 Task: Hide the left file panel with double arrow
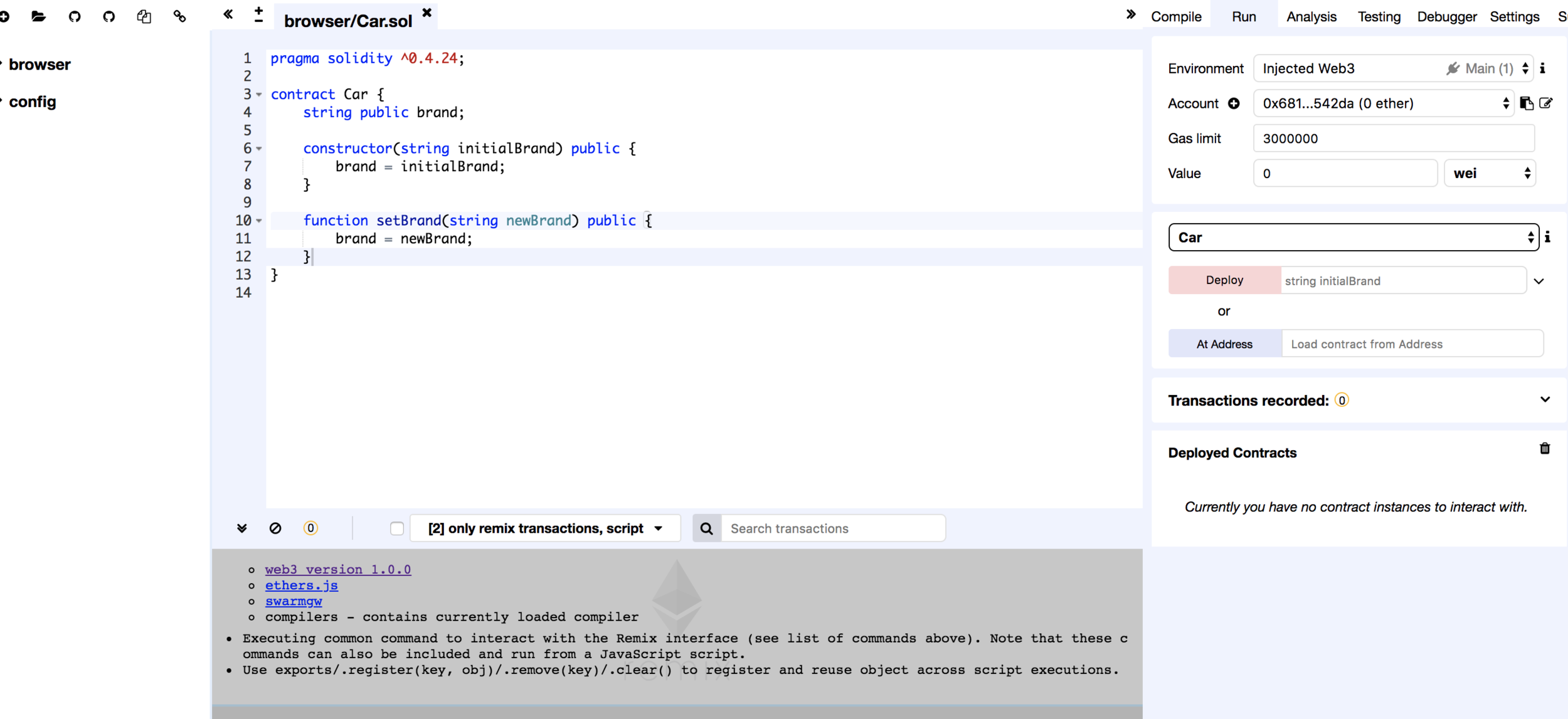(x=228, y=14)
